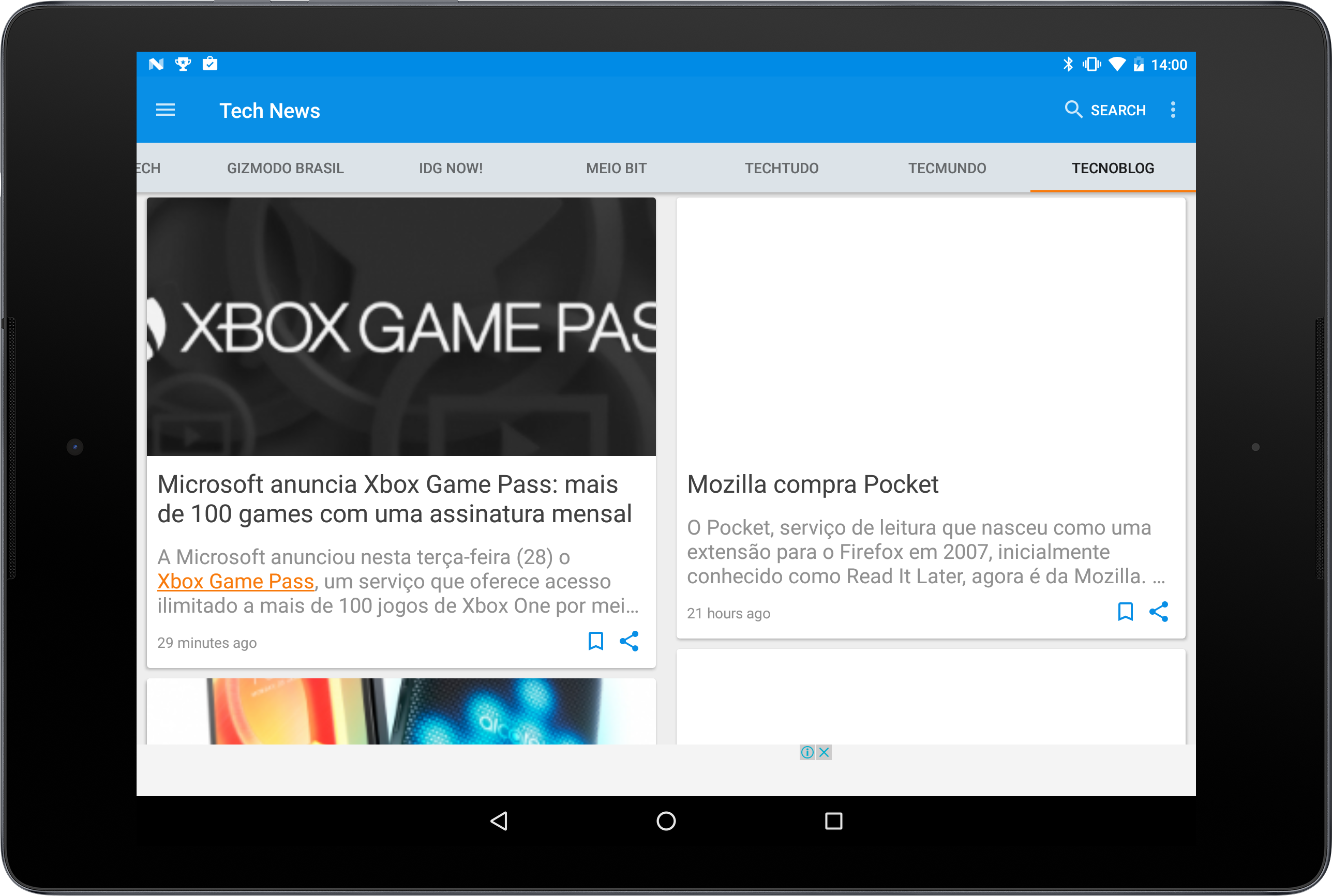Select the Tecnoblog tab
The image size is (1332, 896).
[1113, 168]
